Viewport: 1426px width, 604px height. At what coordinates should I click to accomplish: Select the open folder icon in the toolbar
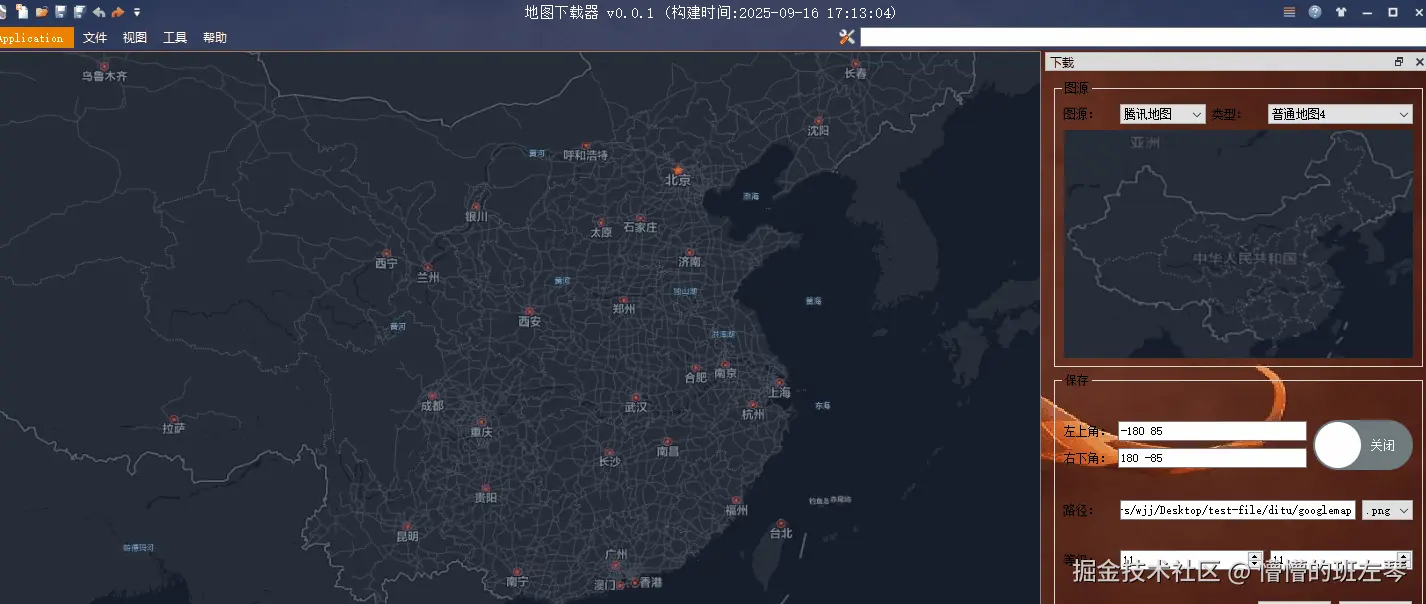point(42,11)
